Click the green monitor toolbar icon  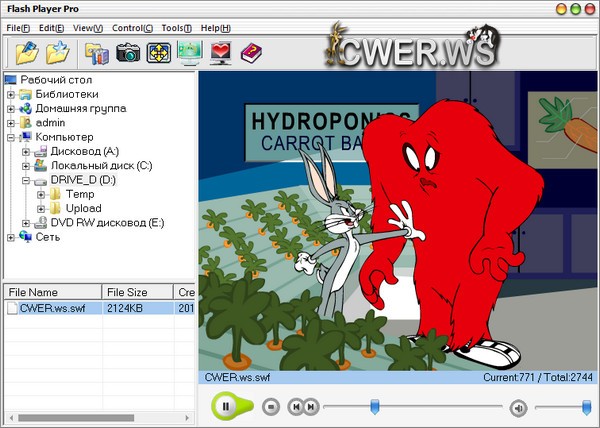189,53
